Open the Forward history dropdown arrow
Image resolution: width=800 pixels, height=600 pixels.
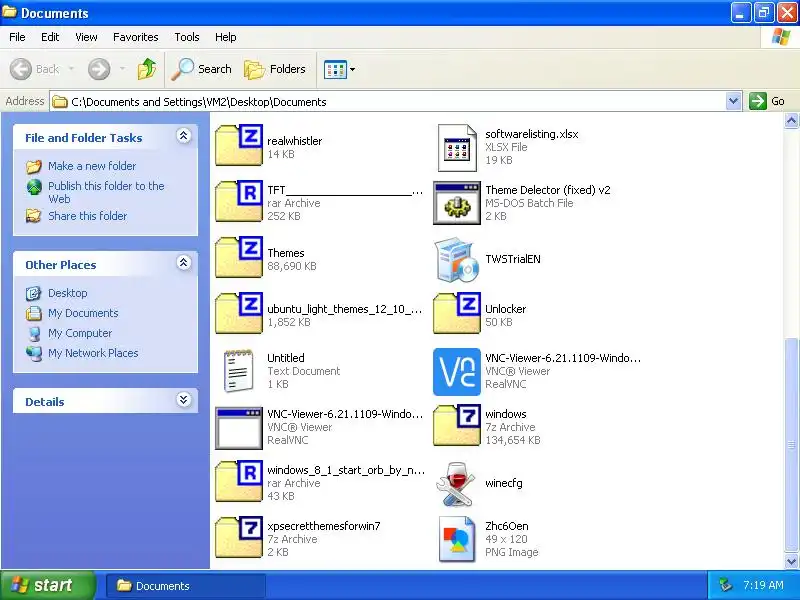coord(122,69)
